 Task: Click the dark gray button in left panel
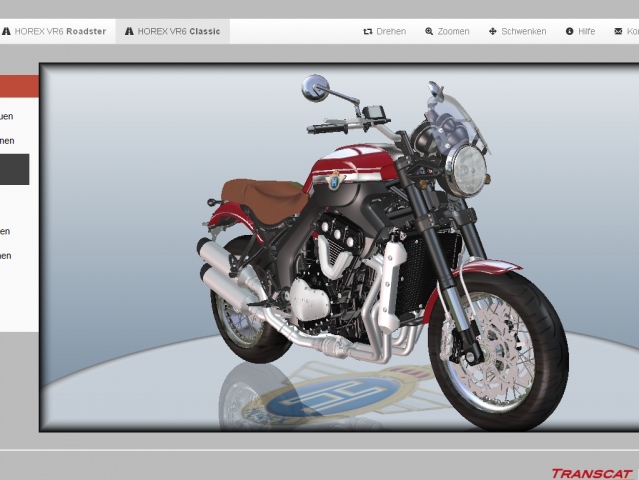pos(14,169)
